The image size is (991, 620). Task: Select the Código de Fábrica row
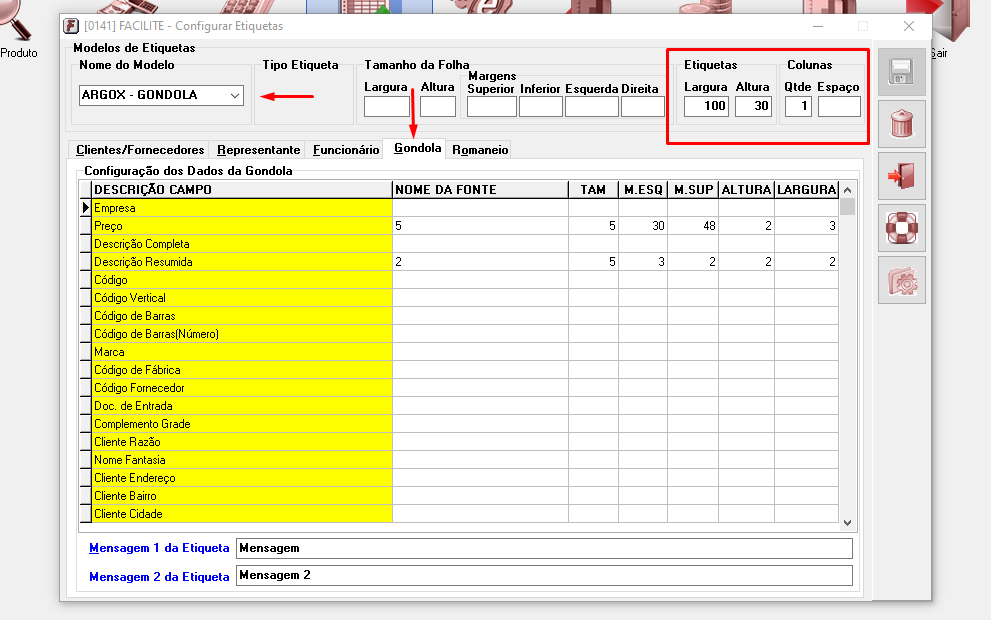point(459,370)
